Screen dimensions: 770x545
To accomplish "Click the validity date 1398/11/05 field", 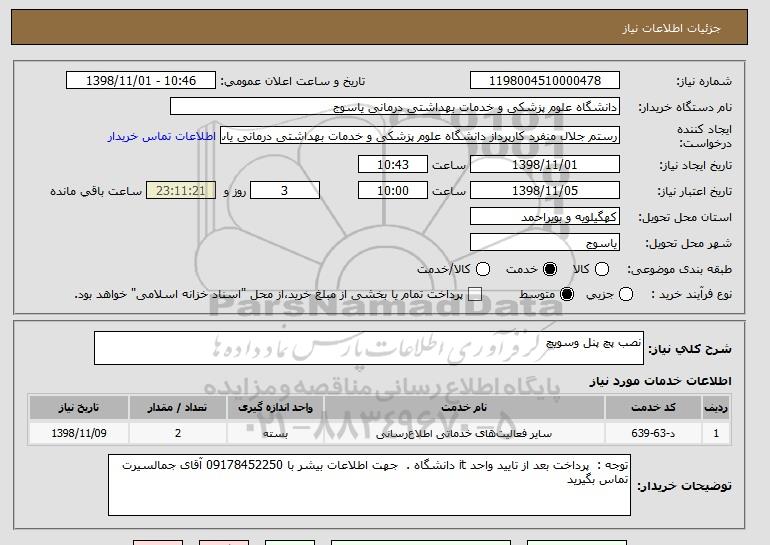I will pos(545,191).
